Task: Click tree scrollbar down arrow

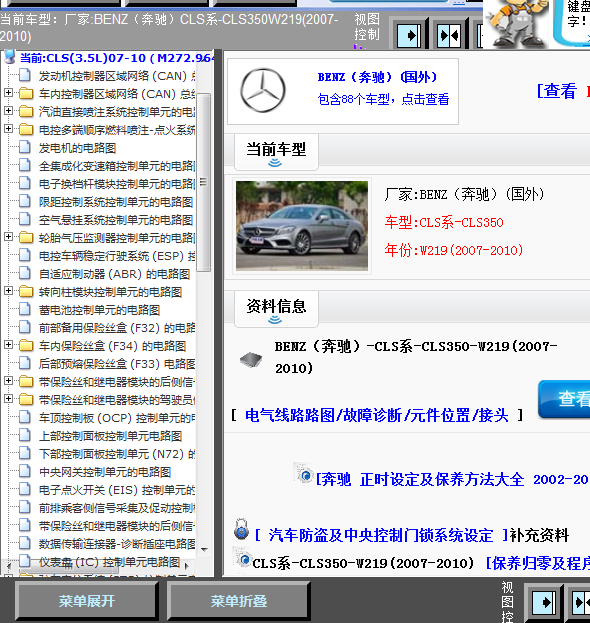Action: (204, 550)
